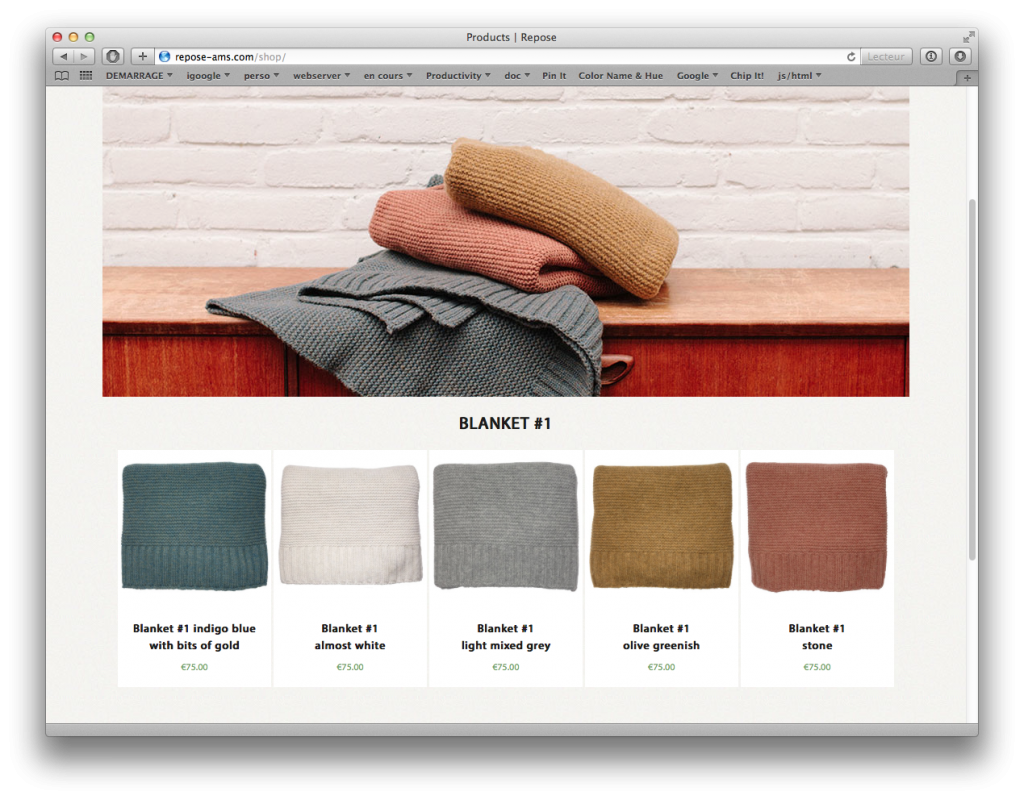Open the reading list book icon

pyautogui.click(x=62, y=76)
